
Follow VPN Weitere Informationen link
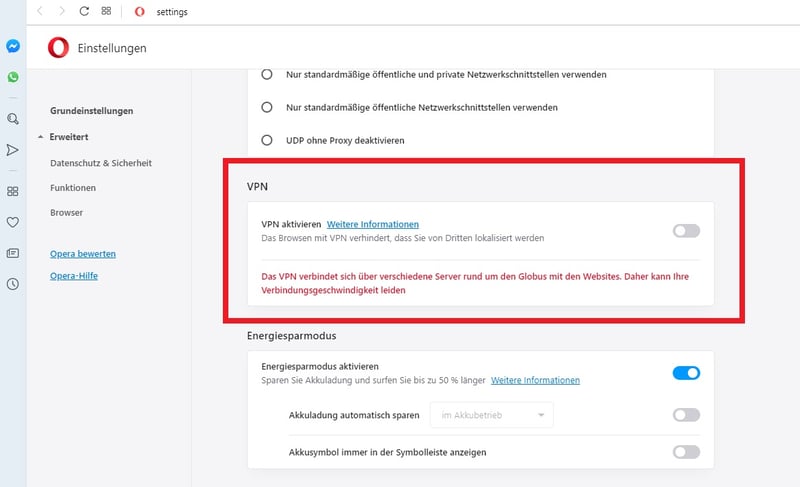click(373, 224)
